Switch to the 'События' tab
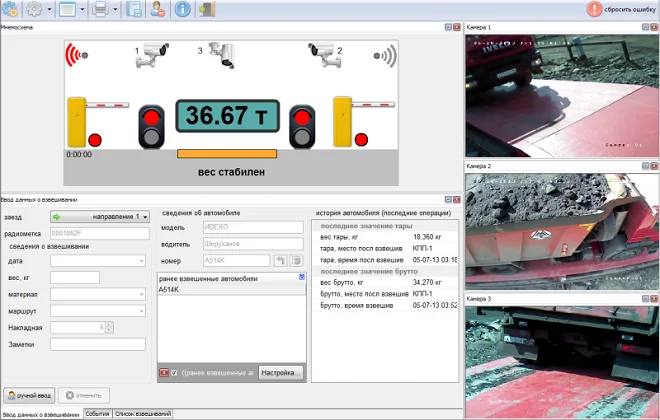Image resolution: width=660 pixels, height=420 pixels. click(x=97, y=413)
